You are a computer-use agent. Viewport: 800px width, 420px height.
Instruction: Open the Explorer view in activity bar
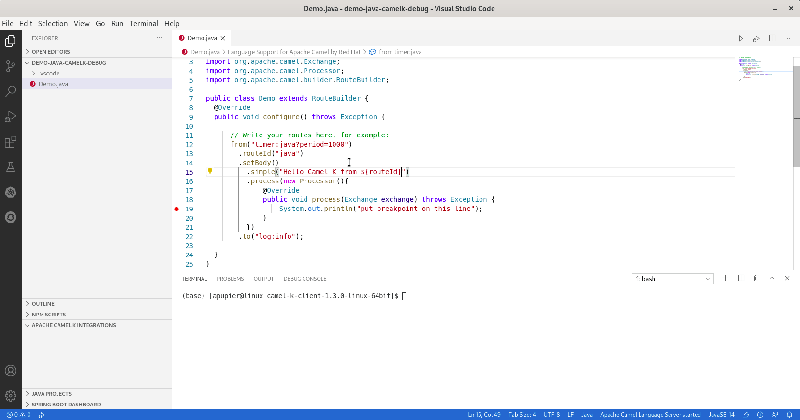[10, 41]
